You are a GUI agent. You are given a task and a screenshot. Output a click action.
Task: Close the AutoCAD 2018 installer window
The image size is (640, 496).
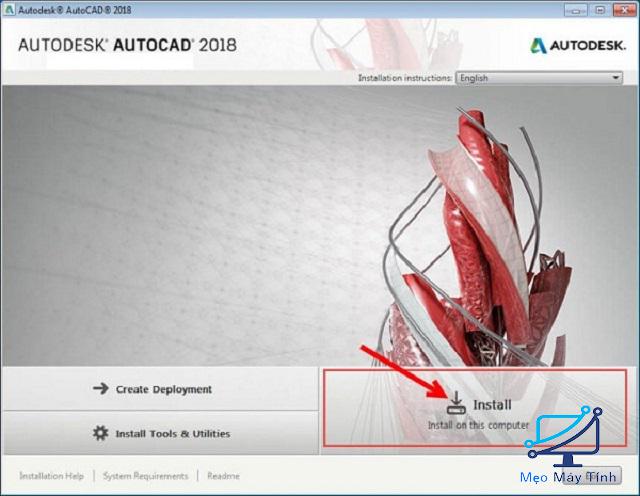point(624,10)
